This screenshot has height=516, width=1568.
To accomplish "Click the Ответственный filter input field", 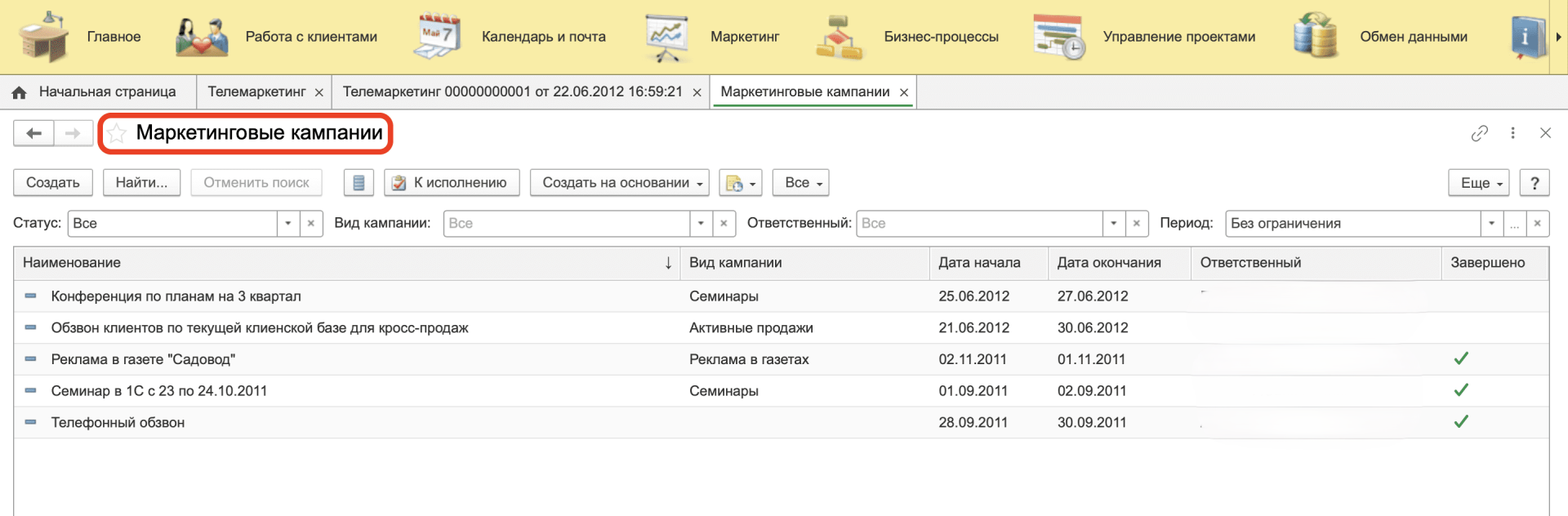I will coord(978,224).
